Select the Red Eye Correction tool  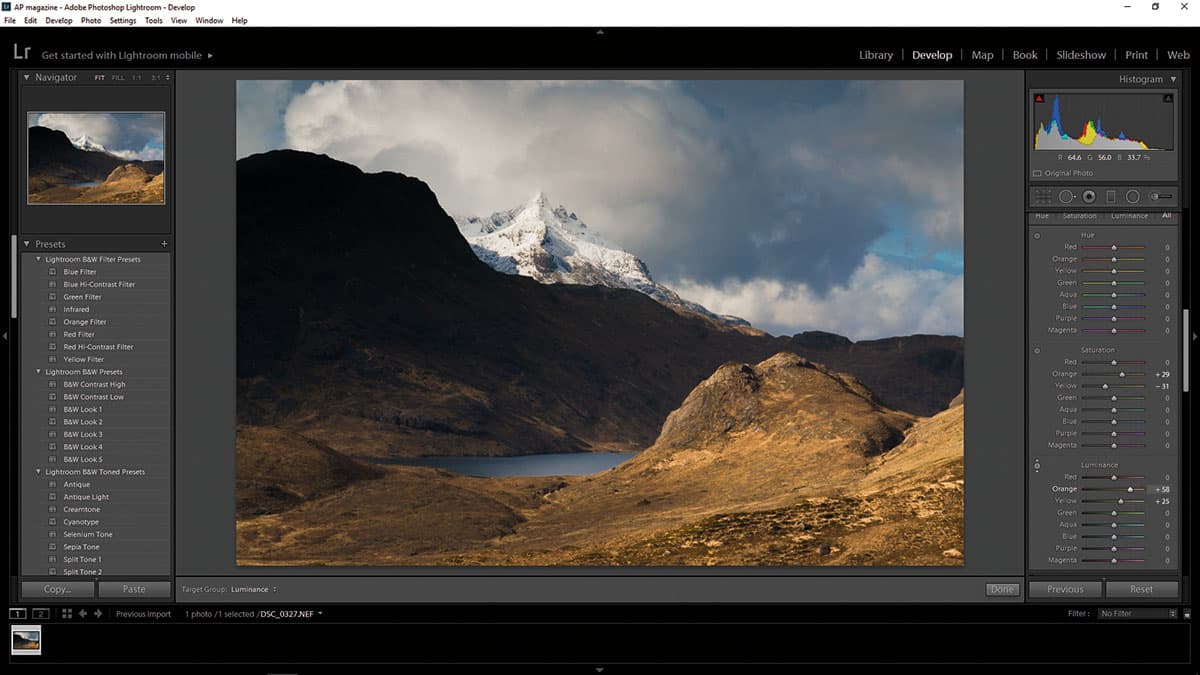click(x=1088, y=197)
